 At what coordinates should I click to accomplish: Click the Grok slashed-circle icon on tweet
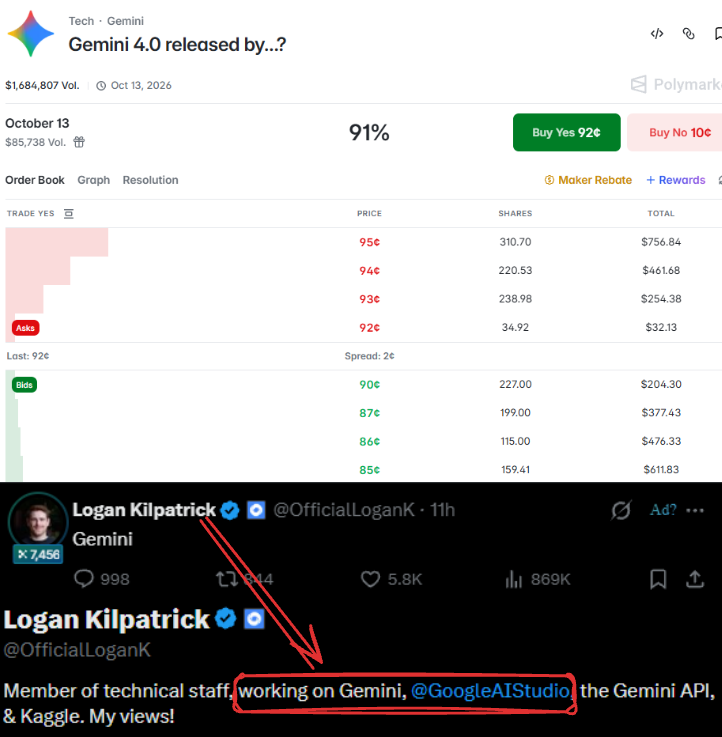coord(620,510)
